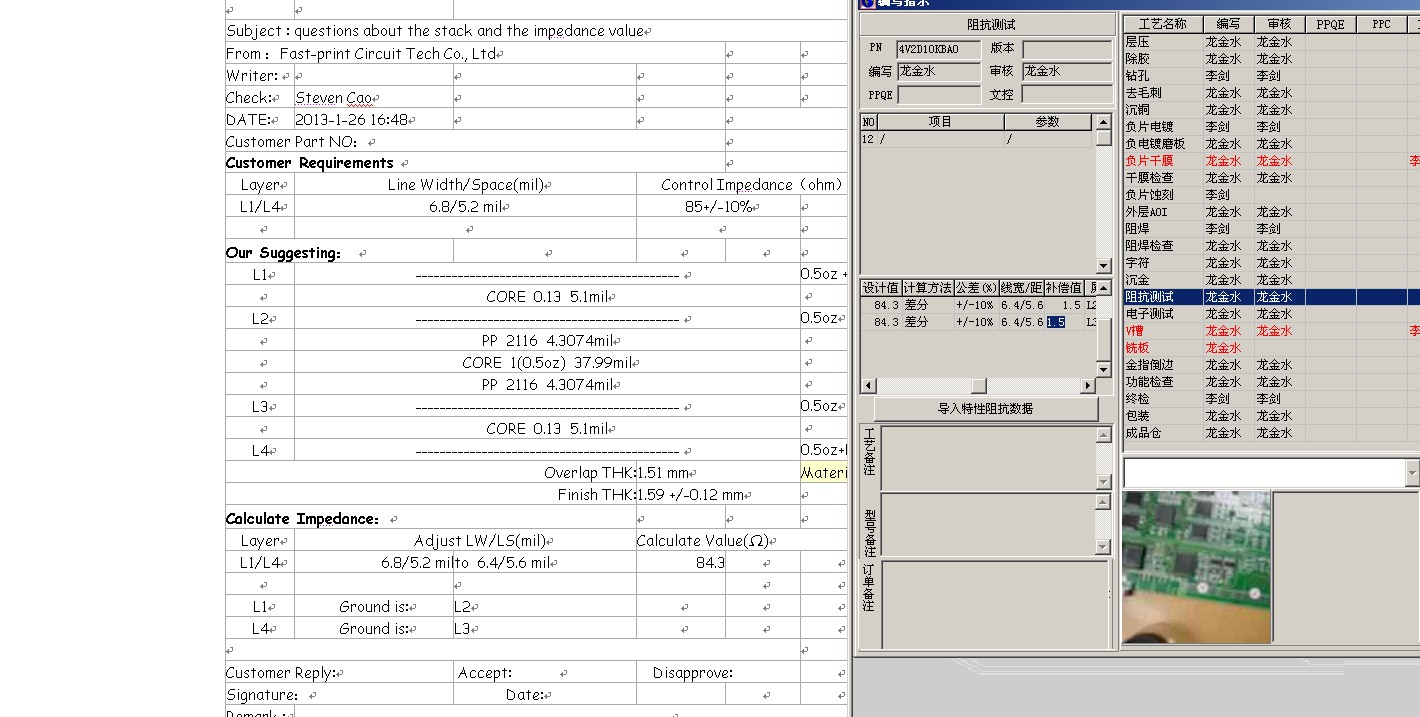1420x717 pixels.
Task: Select the 层压 process row
Action: pyautogui.click(x=1270, y=42)
